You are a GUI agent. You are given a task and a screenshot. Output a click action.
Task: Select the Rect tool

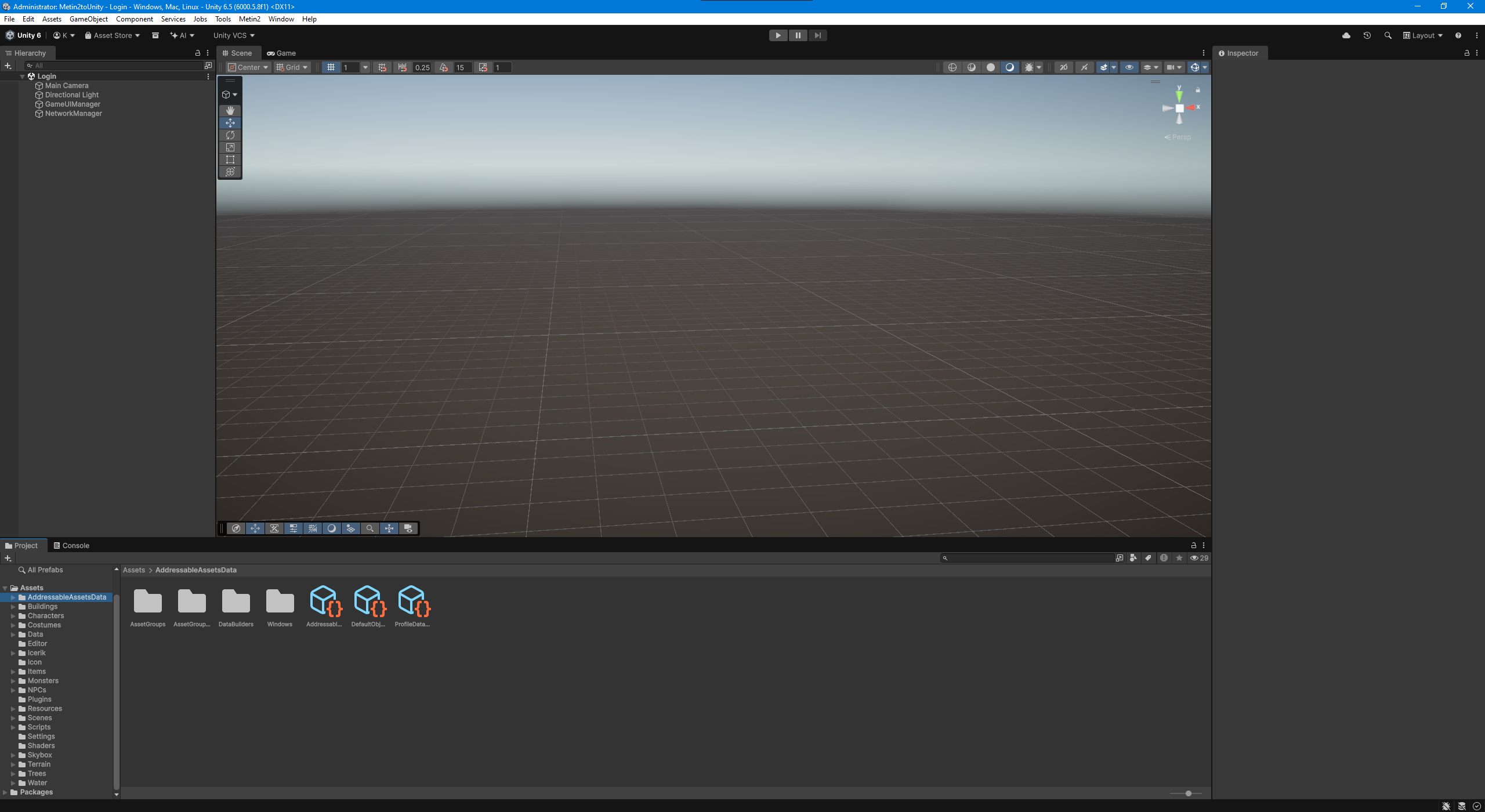pyautogui.click(x=230, y=159)
